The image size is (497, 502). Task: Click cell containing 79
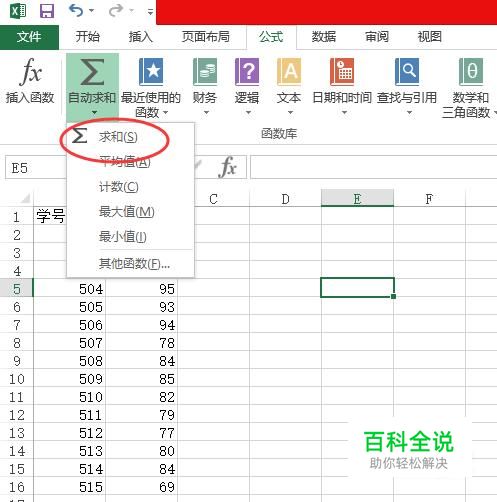pos(141,415)
